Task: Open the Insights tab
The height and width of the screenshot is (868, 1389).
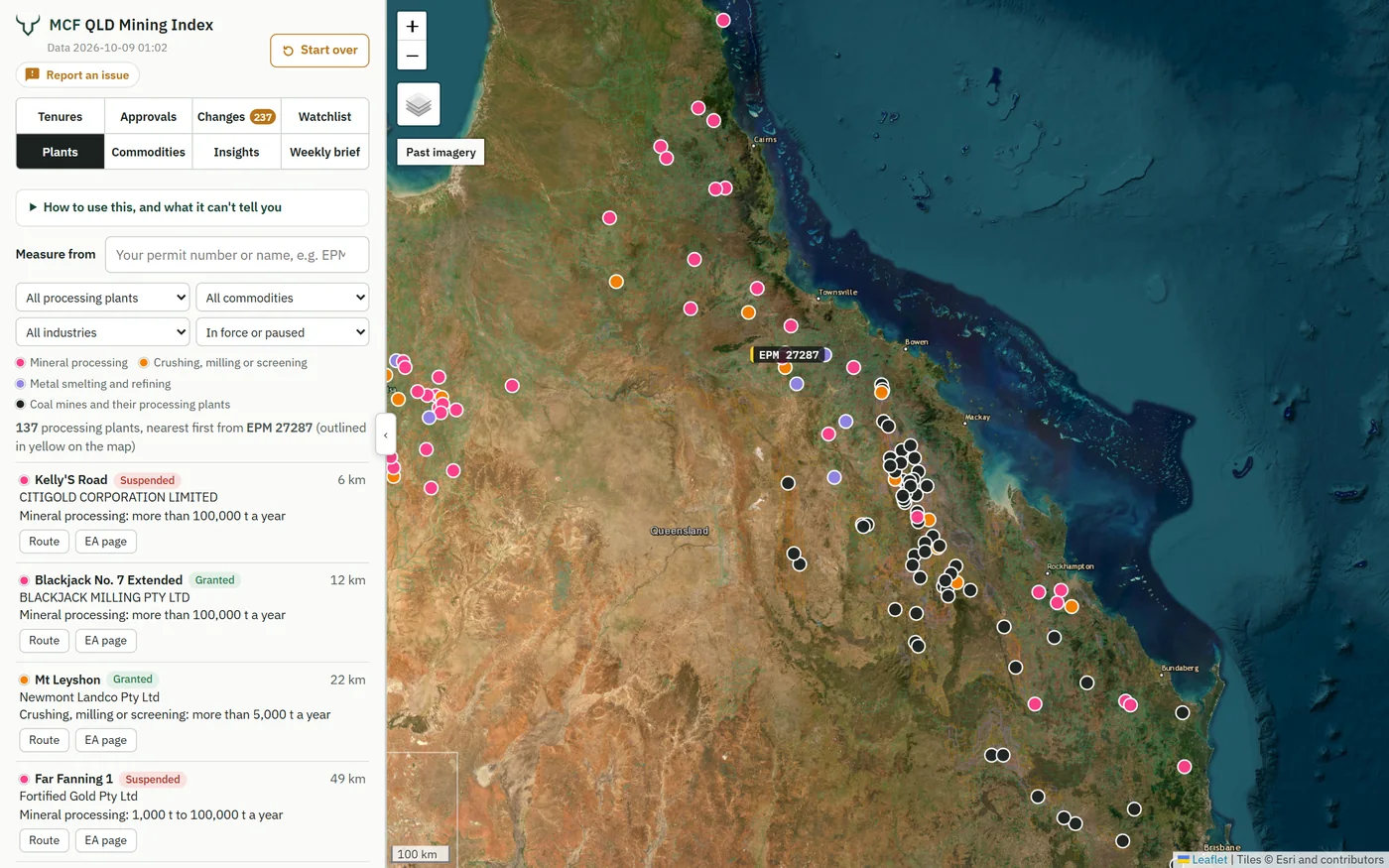Action: coord(236,152)
